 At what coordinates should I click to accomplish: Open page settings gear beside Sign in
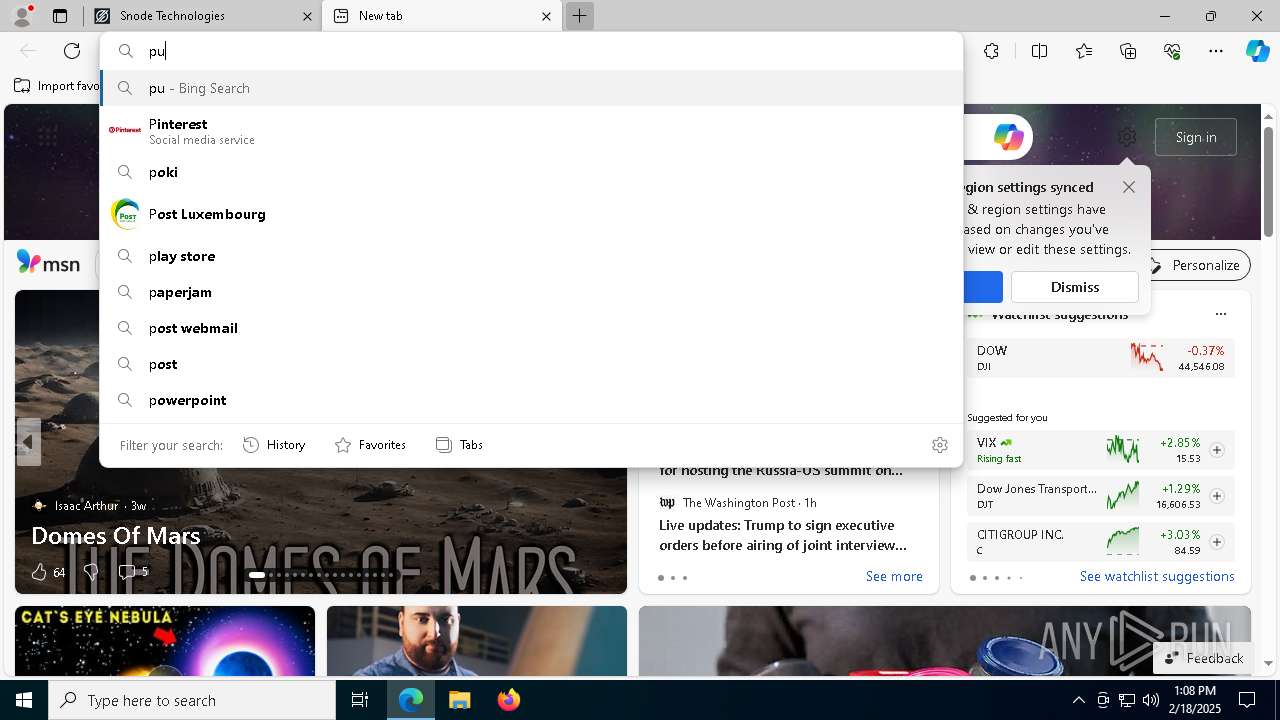click(1127, 137)
